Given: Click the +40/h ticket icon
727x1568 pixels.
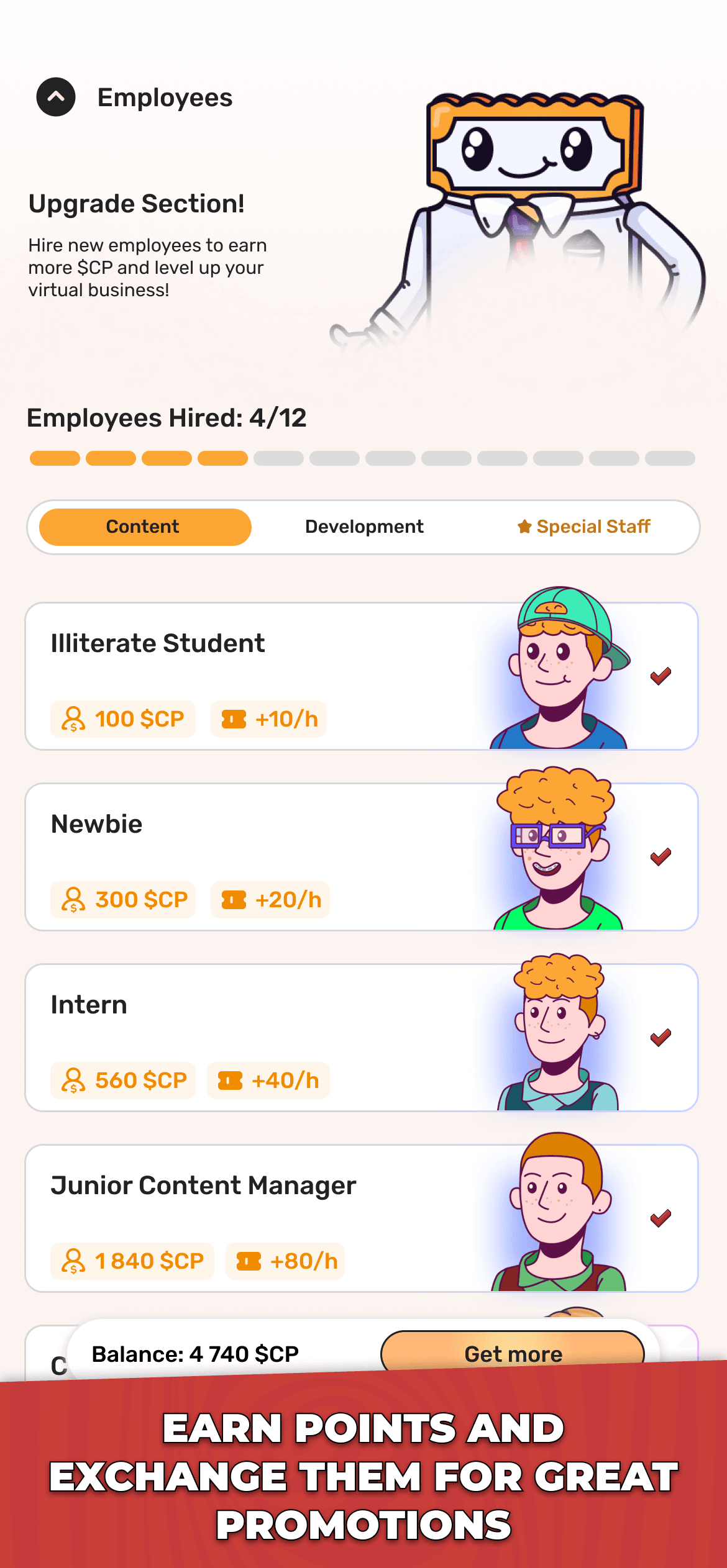Looking at the screenshot, I should [x=230, y=1081].
